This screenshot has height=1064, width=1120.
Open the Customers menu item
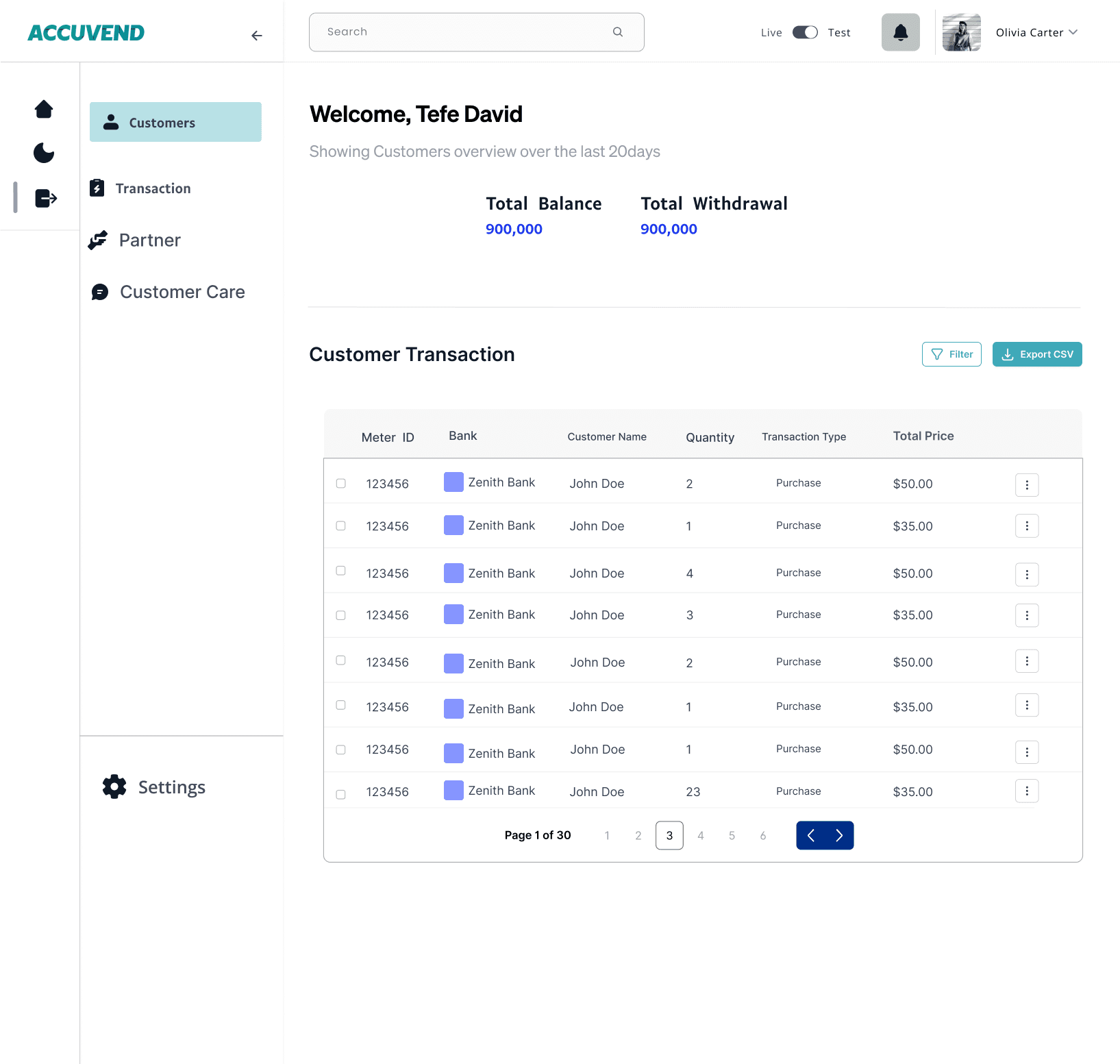pyautogui.click(x=175, y=122)
